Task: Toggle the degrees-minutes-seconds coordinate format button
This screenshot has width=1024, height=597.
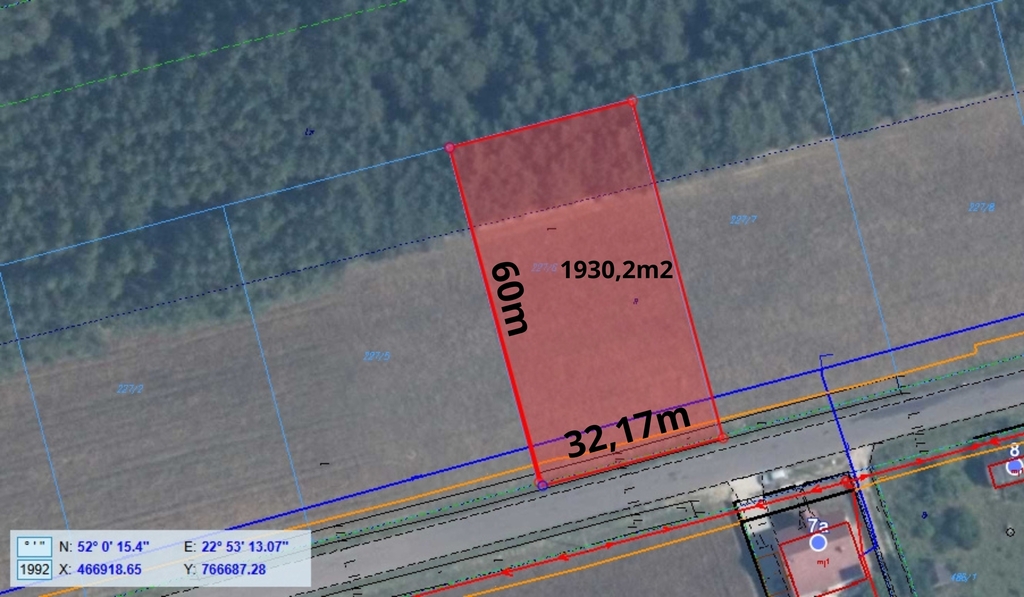Action: [x=35, y=546]
